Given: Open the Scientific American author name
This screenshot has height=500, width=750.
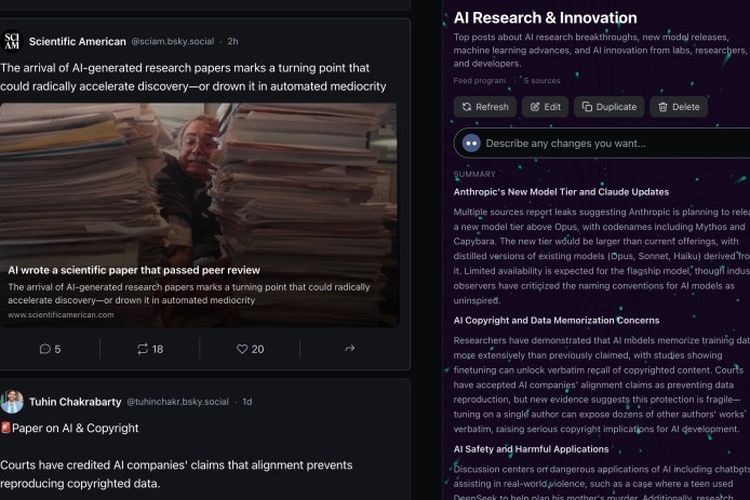Looking at the screenshot, I should pos(77,42).
